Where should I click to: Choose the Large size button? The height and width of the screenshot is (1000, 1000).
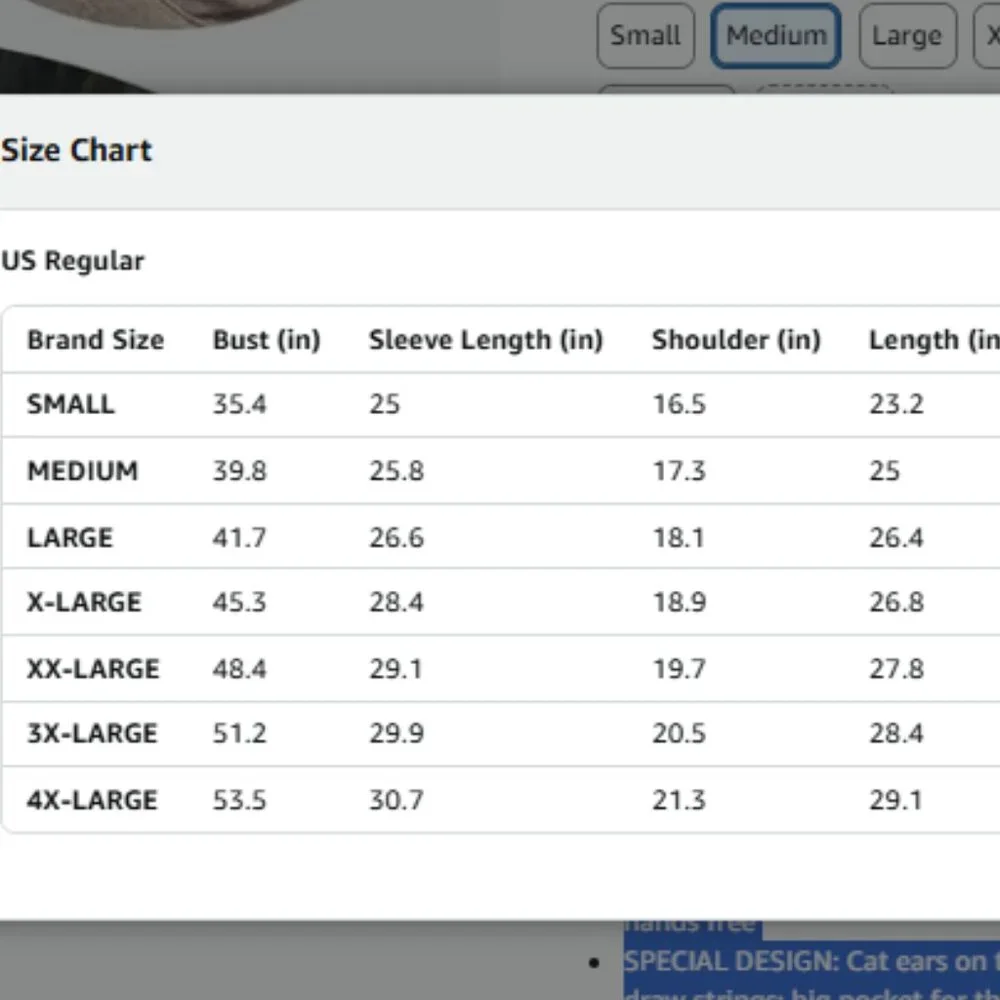coord(907,36)
